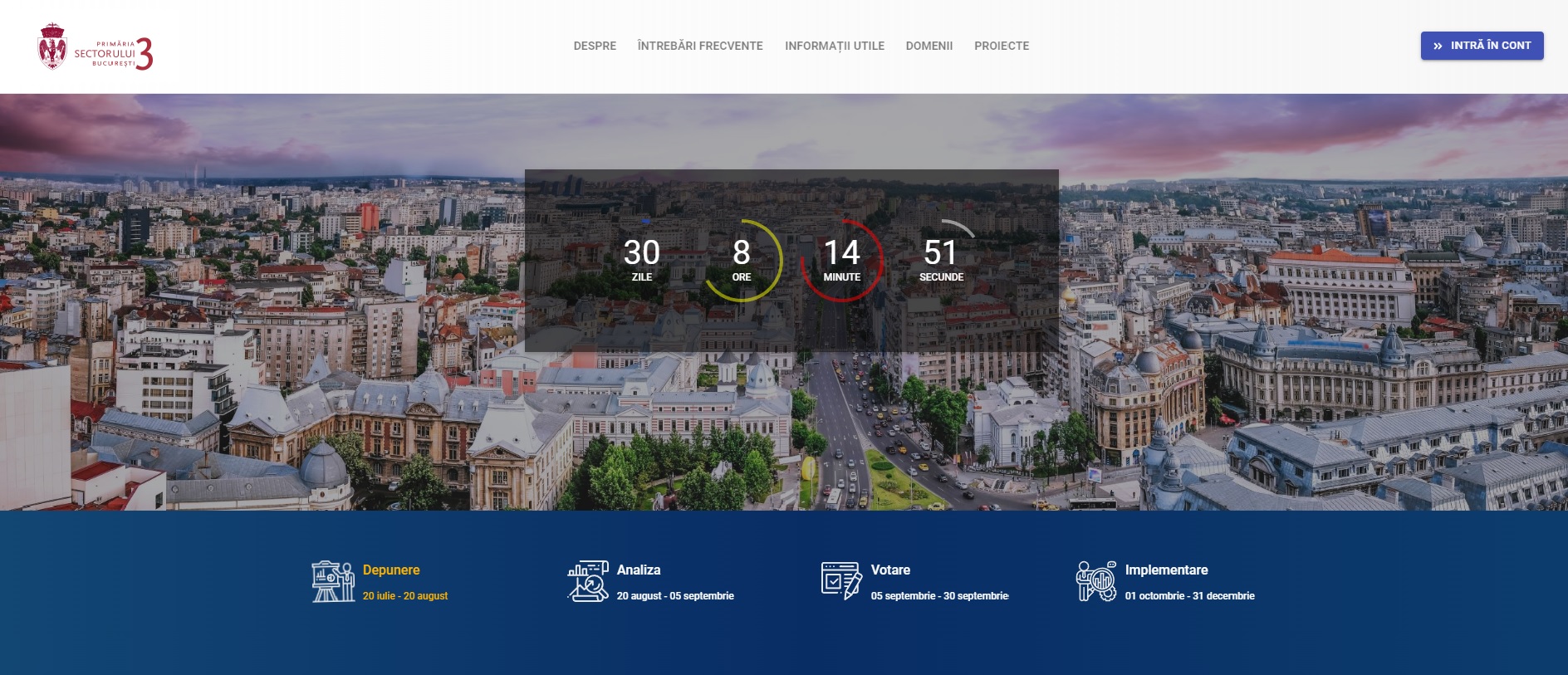Click the Votare phase heading text
The image size is (1568, 675).
point(890,570)
